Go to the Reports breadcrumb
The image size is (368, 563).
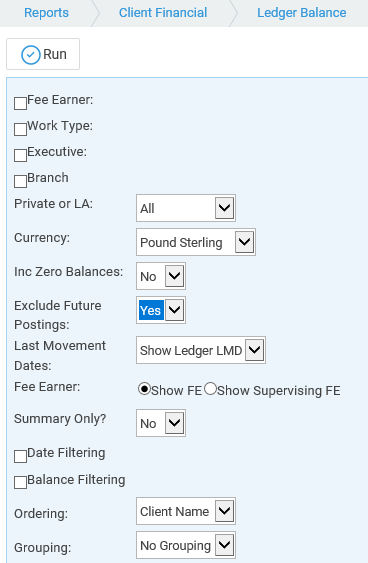46,13
